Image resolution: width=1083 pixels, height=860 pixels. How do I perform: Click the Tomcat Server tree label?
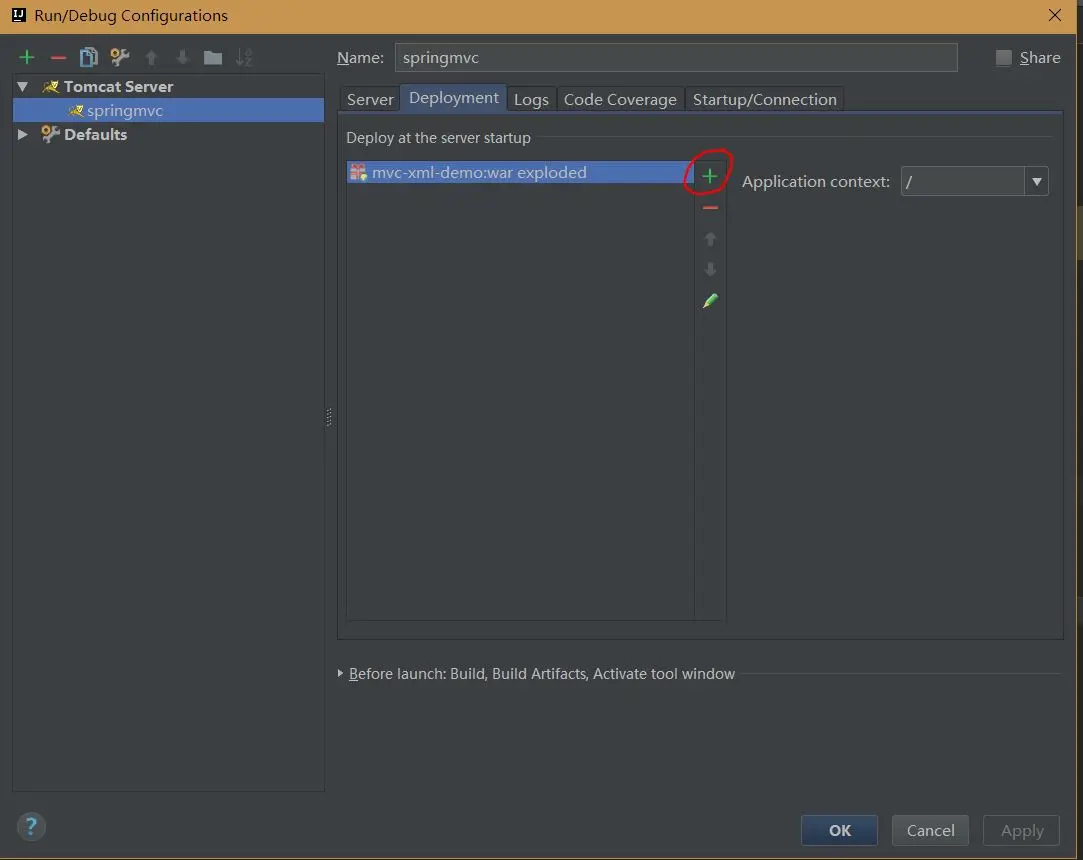[x=118, y=86]
